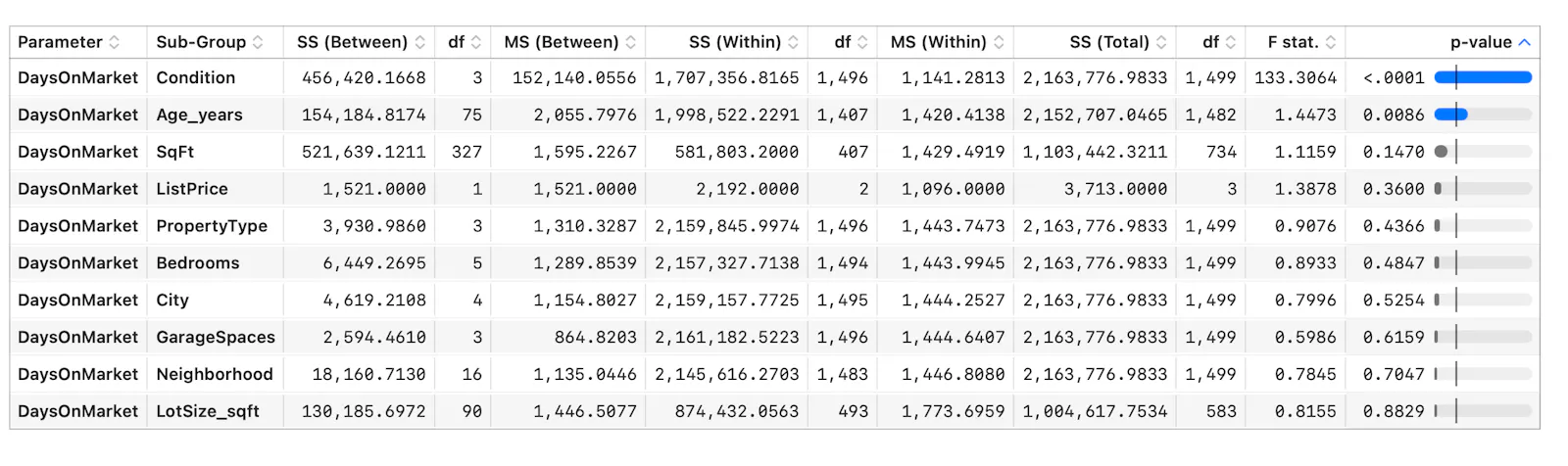Click sort arrows on first df column

pyautogui.click(x=476, y=42)
